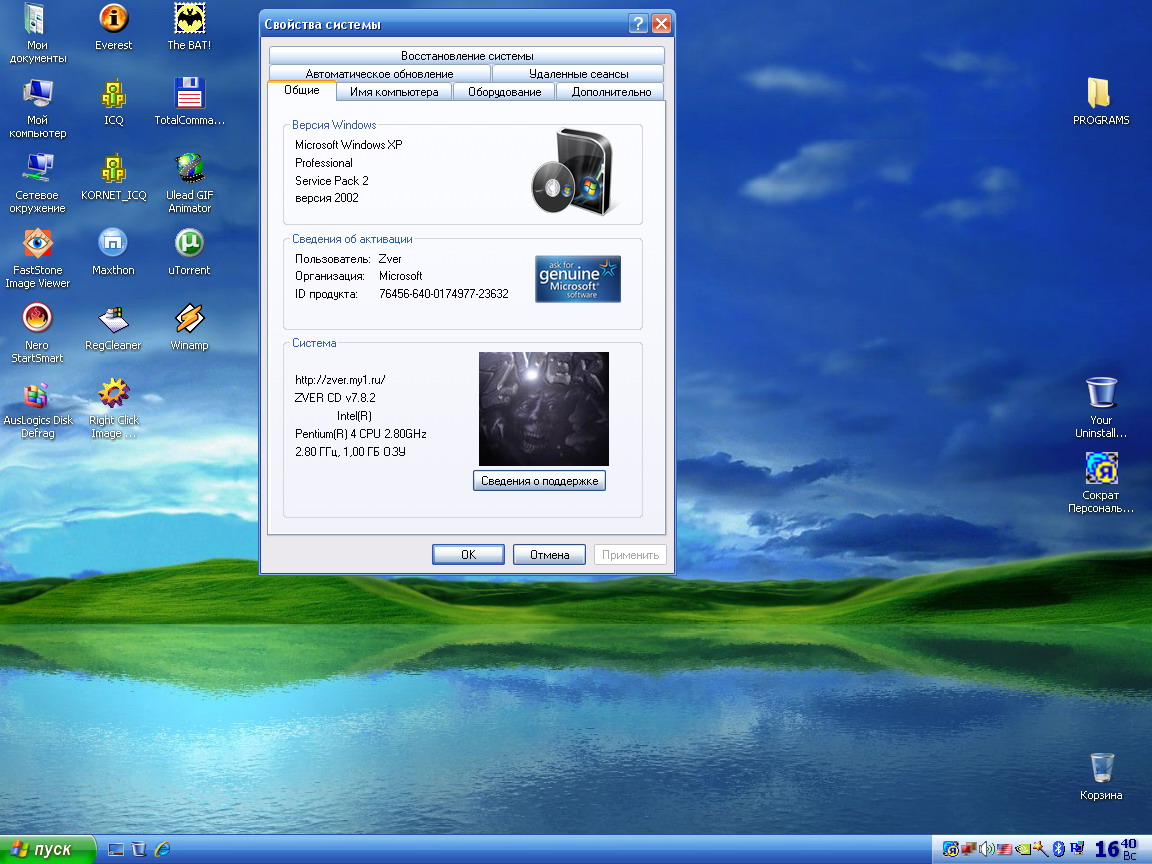This screenshot has height=864, width=1152.
Task: Click the ICQ desktop shortcut
Action: (x=113, y=101)
